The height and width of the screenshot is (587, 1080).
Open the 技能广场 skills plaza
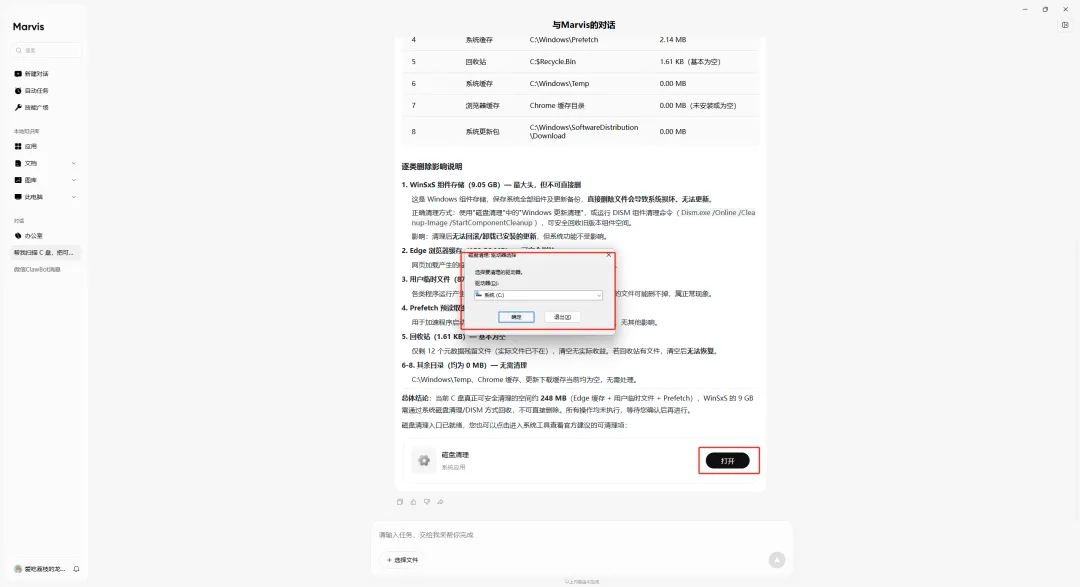32,107
